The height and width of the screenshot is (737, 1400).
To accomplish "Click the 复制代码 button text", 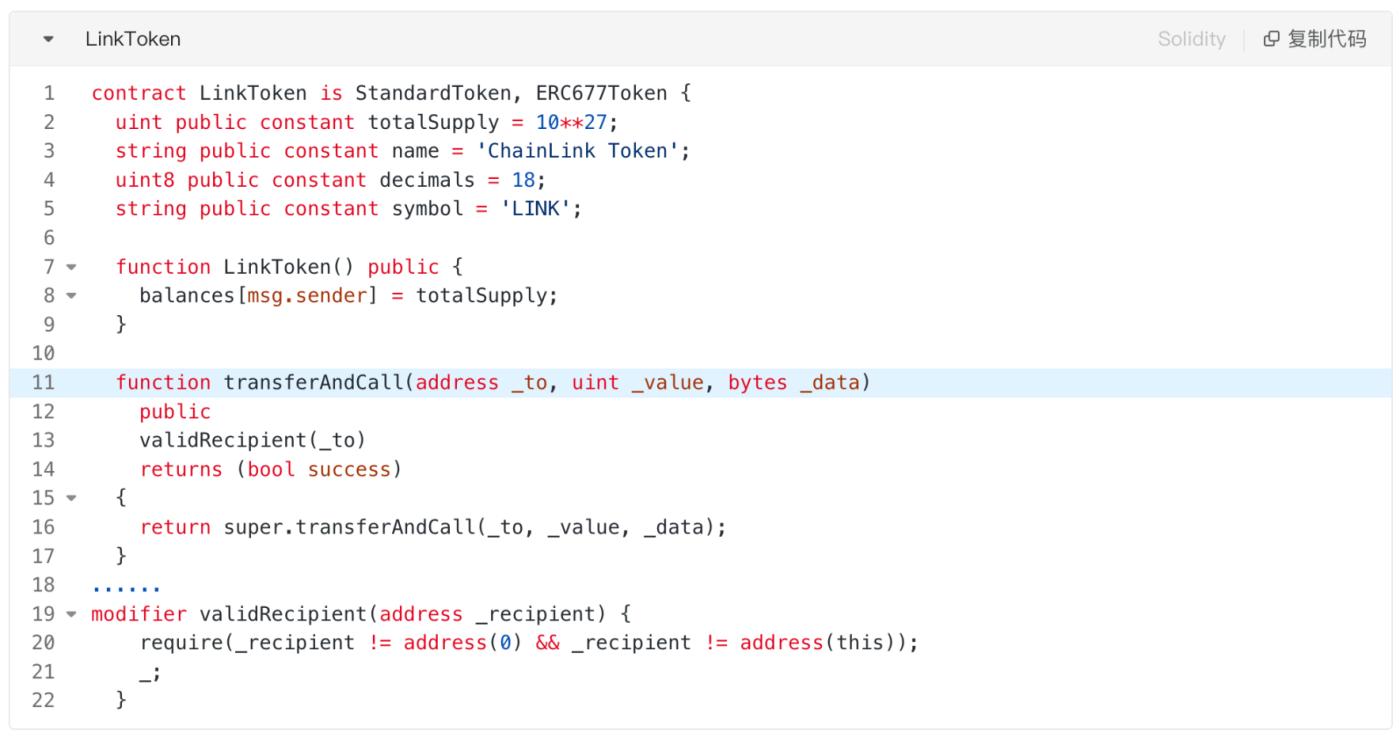I will click(x=1326, y=40).
